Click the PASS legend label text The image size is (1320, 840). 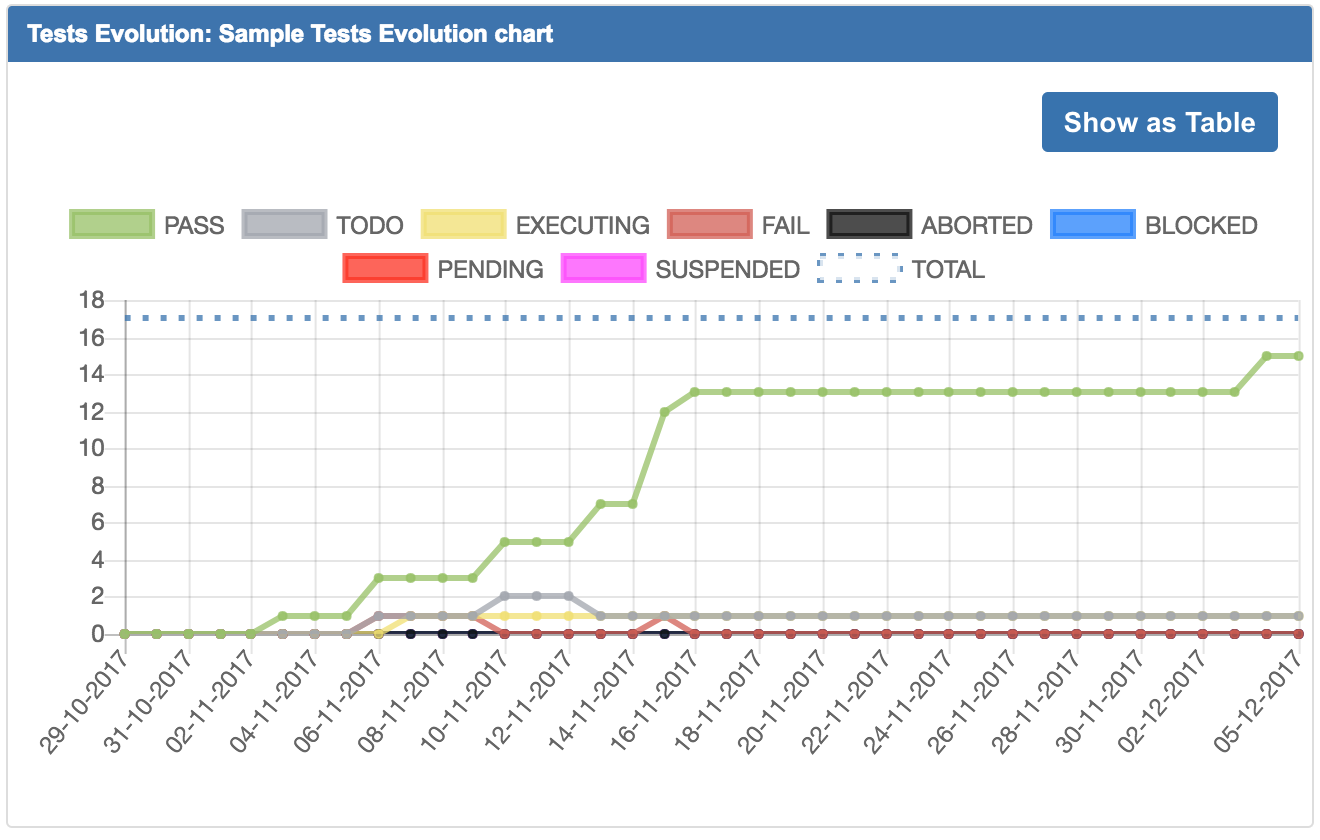point(194,226)
